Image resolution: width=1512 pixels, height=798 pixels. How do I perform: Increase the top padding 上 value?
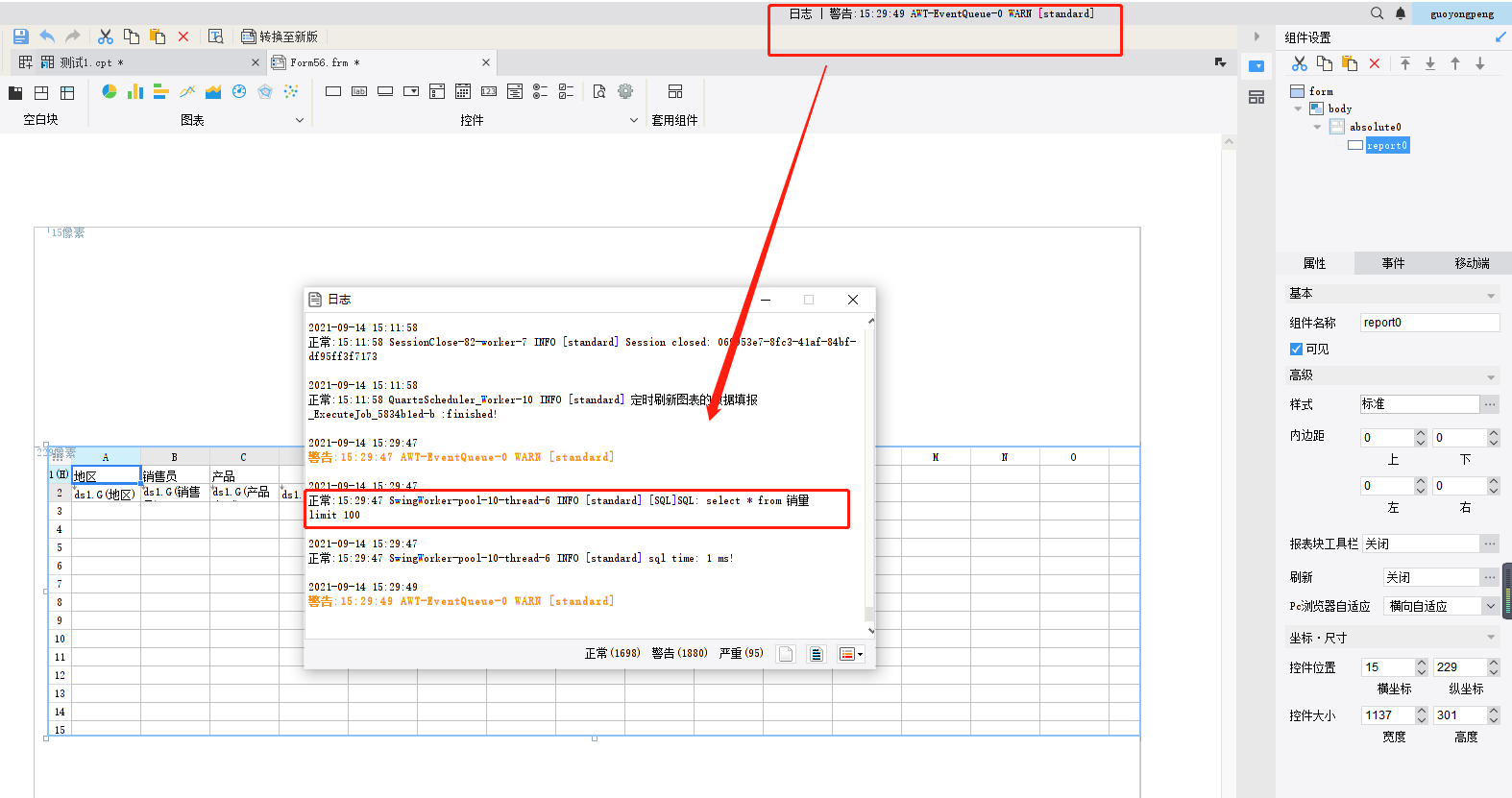(1421, 433)
